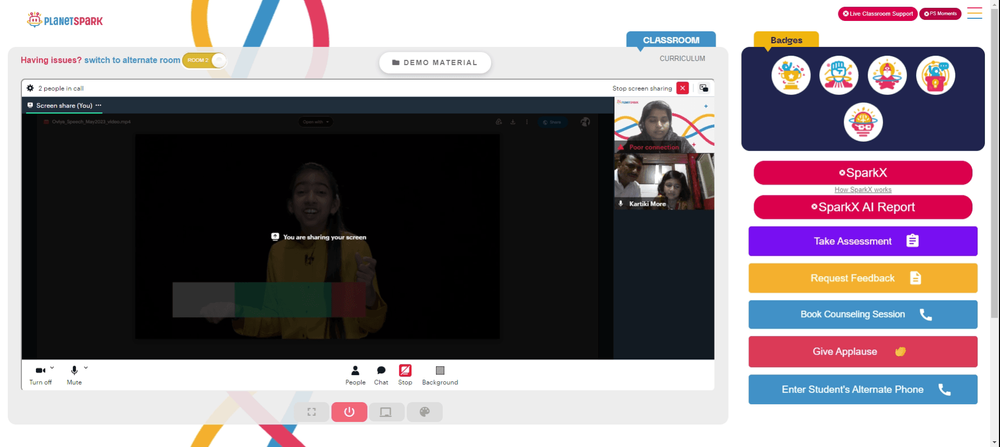Open the How SparkX works link

click(x=863, y=189)
